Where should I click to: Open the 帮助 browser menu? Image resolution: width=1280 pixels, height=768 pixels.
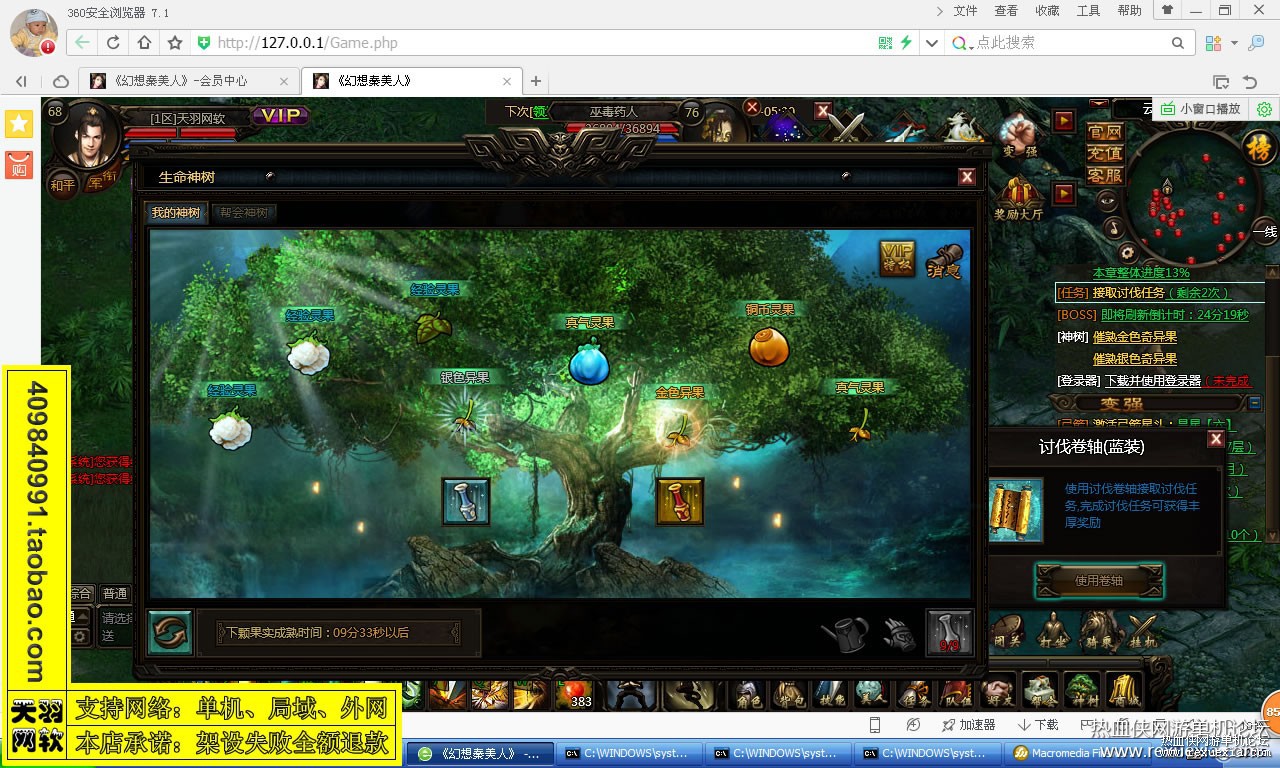[x=1129, y=11]
